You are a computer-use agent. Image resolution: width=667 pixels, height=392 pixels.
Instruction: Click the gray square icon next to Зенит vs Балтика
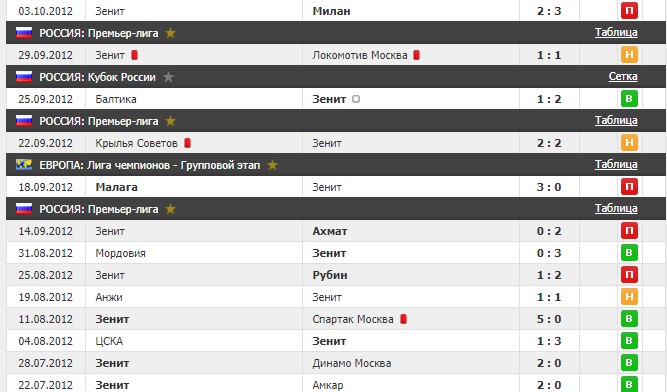pyautogui.click(x=356, y=99)
